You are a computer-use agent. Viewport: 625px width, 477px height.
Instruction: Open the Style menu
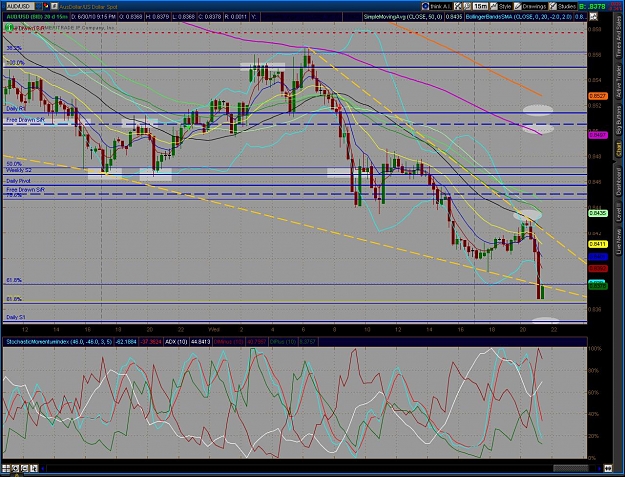pos(505,6)
